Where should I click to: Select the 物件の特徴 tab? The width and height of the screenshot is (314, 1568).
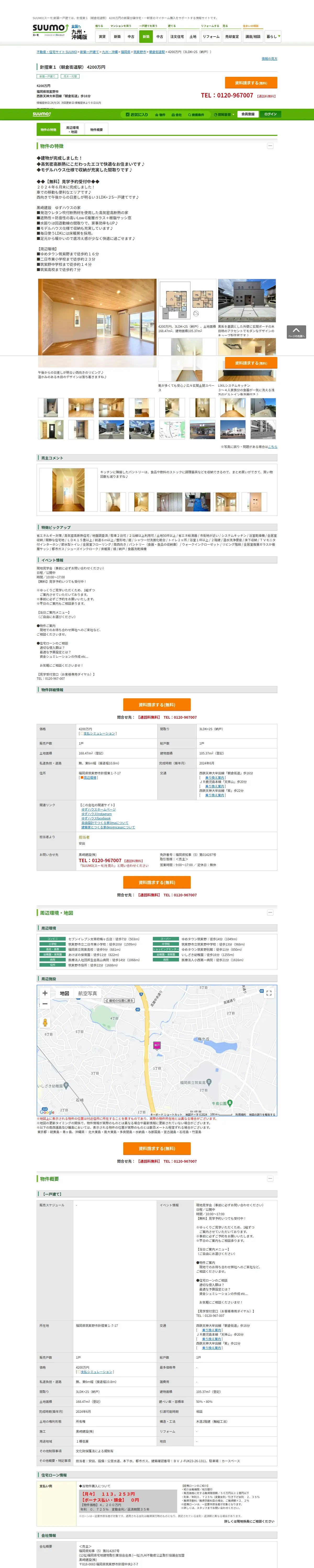(48, 130)
